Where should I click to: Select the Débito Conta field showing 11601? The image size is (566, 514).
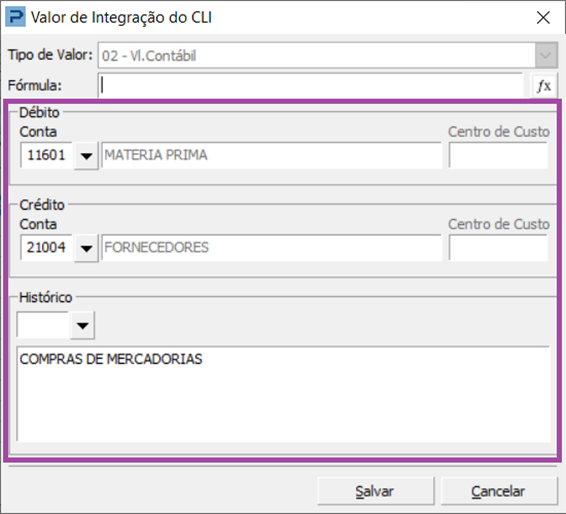pyautogui.click(x=47, y=155)
